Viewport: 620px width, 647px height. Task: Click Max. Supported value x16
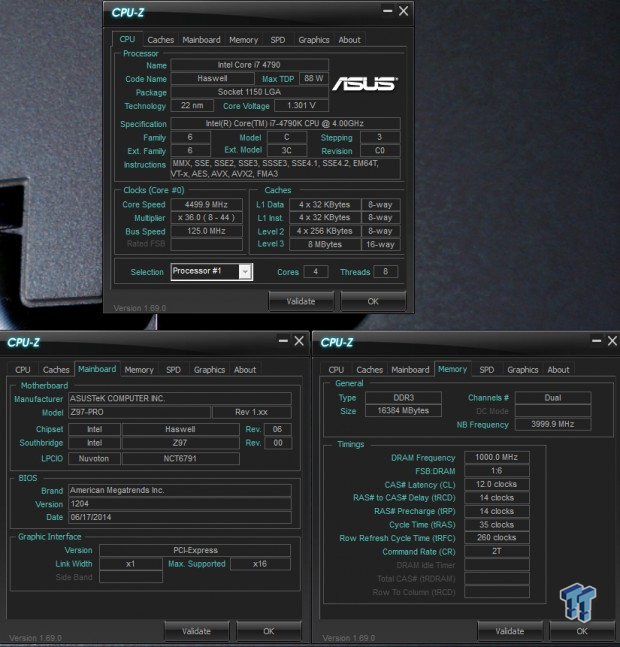pyautogui.click(x=260, y=564)
